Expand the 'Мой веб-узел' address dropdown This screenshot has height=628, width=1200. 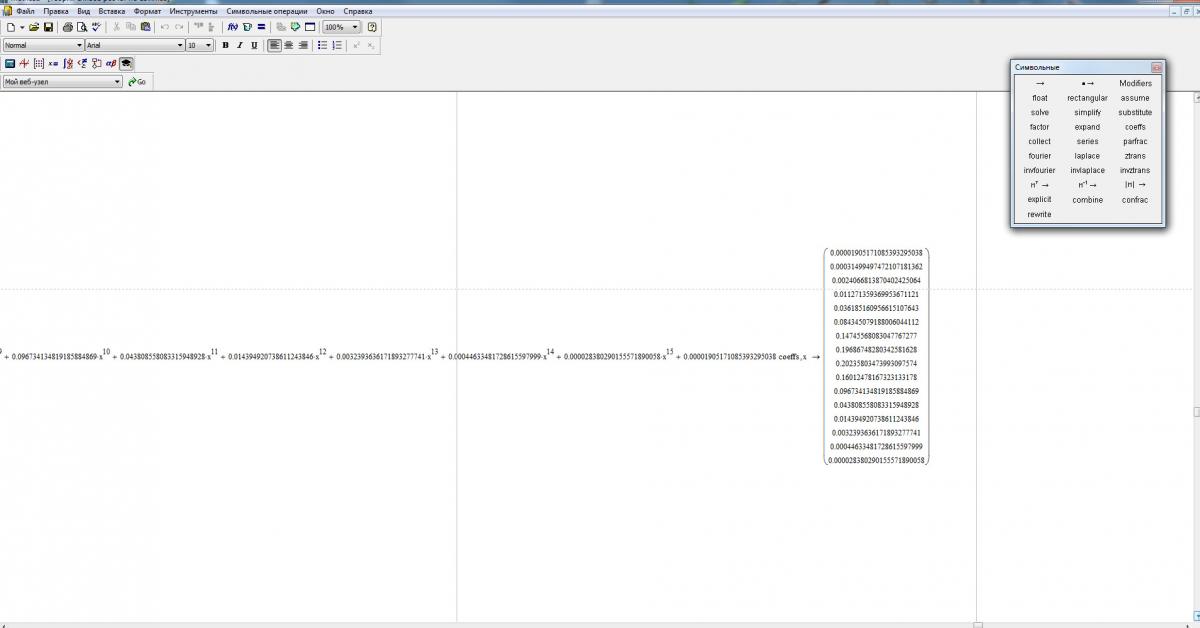click(117, 81)
